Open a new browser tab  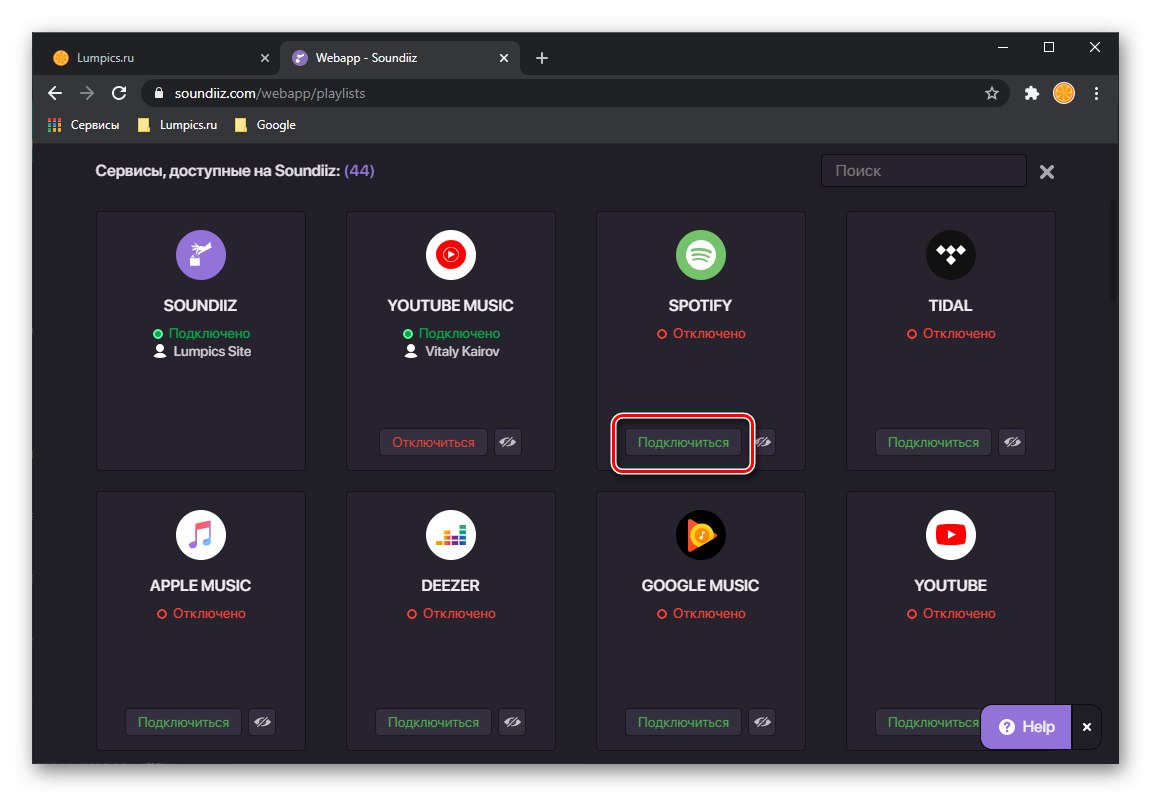[x=542, y=58]
